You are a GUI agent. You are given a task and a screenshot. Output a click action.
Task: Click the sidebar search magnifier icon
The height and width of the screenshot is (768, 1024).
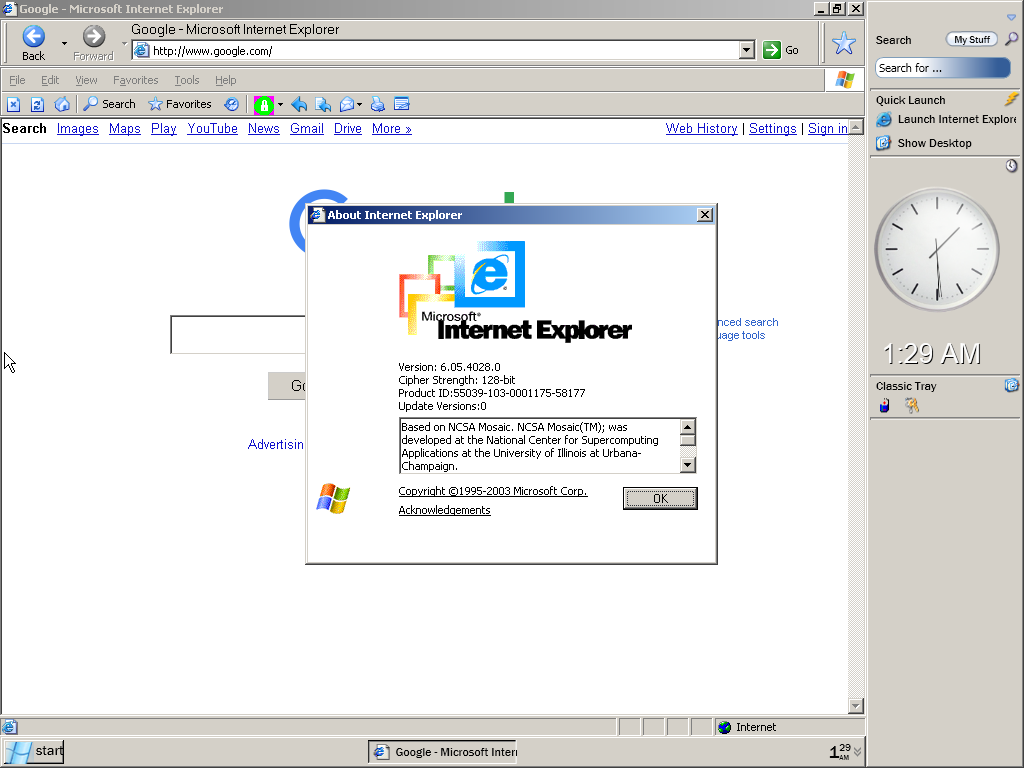click(1011, 39)
